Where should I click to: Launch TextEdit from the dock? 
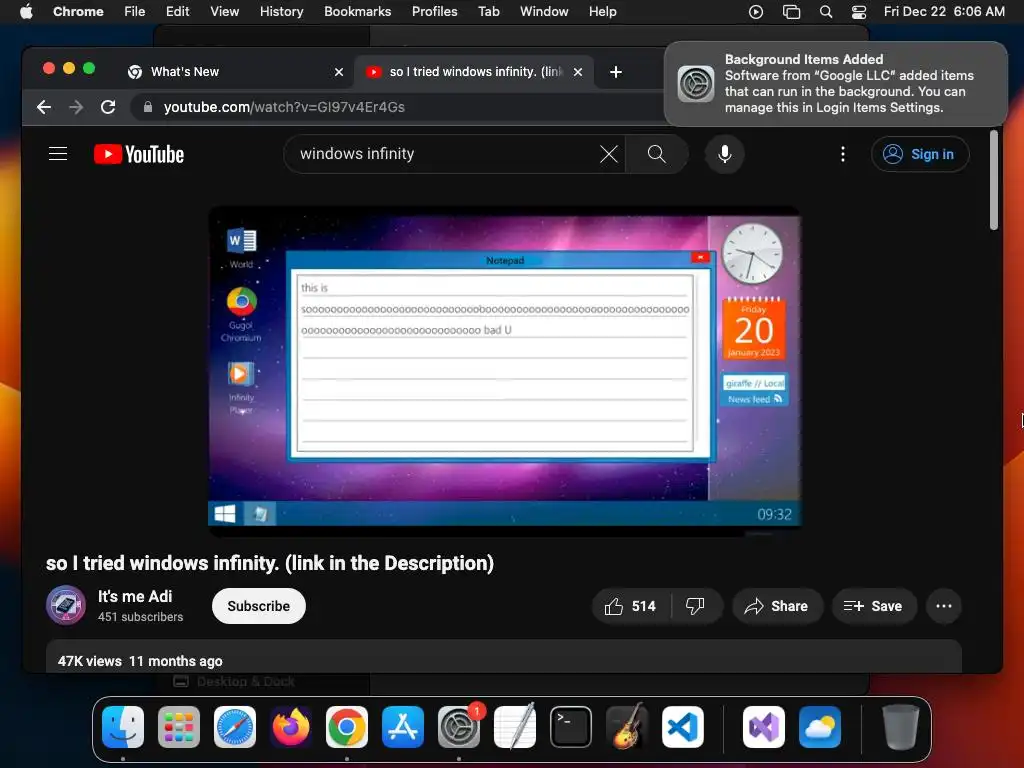tap(515, 727)
